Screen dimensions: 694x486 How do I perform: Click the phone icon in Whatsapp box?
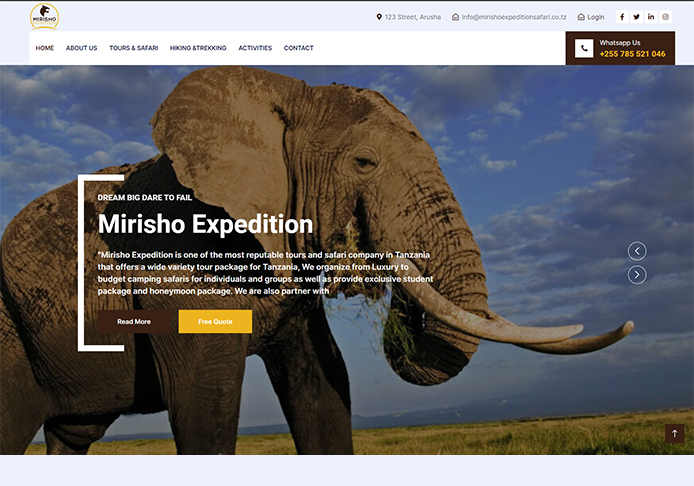coord(584,48)
